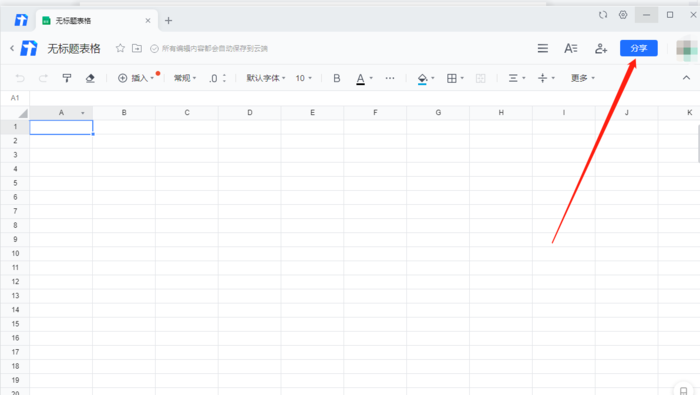Click the blue 分享 button

(x=638, y=48)
